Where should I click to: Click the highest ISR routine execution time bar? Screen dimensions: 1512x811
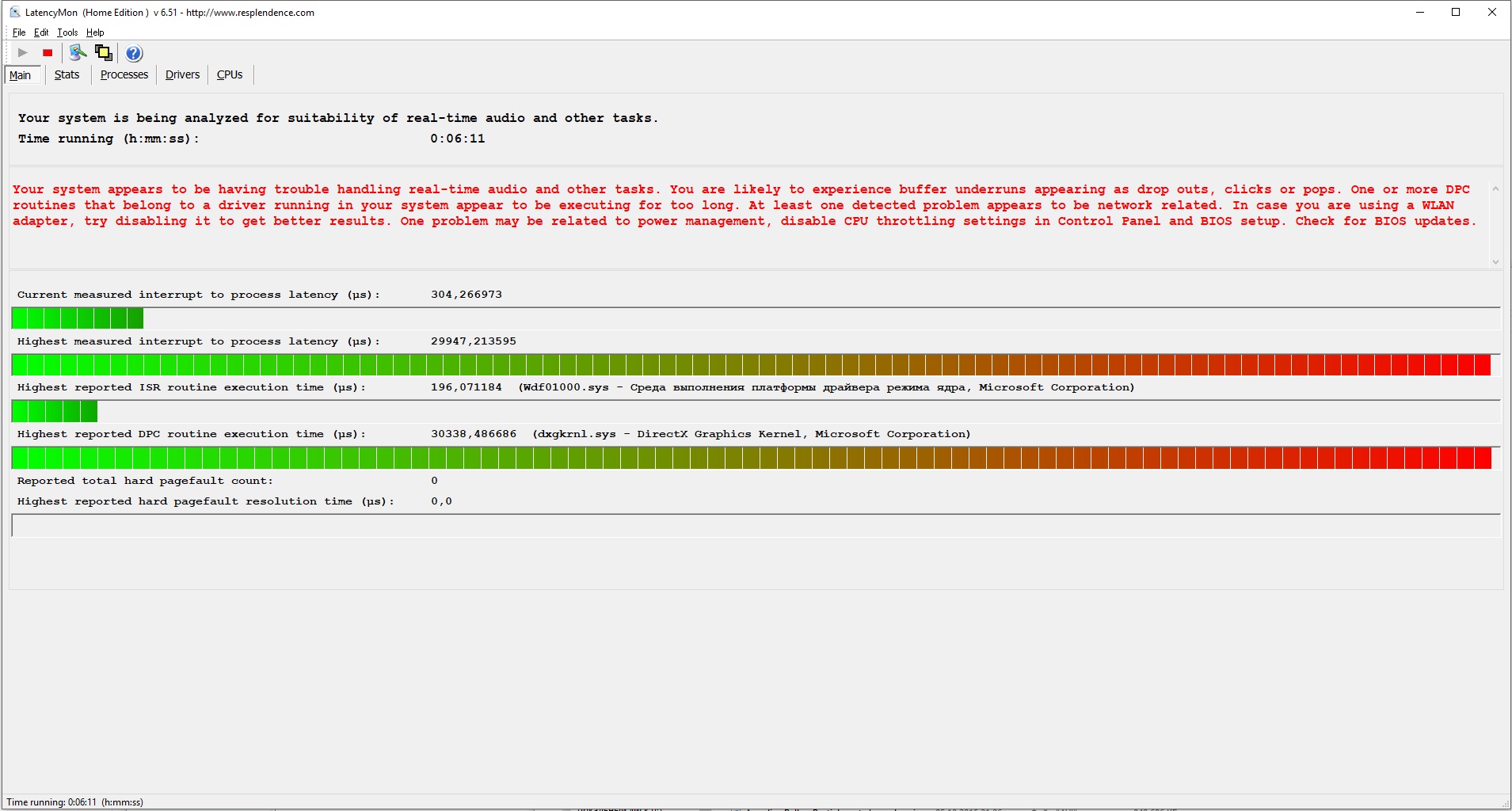click(x=756, y=411)
